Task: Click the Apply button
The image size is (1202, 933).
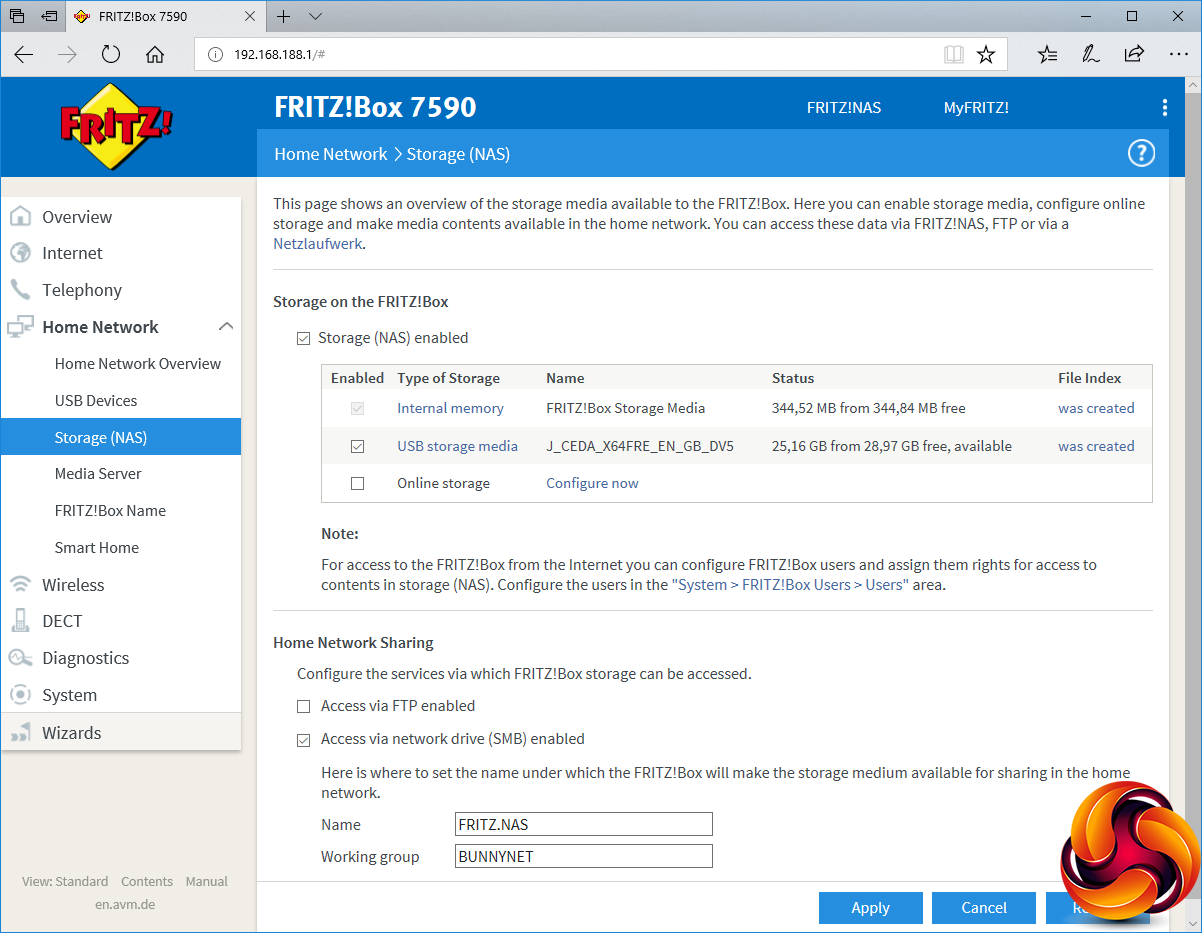Action: 870,908
